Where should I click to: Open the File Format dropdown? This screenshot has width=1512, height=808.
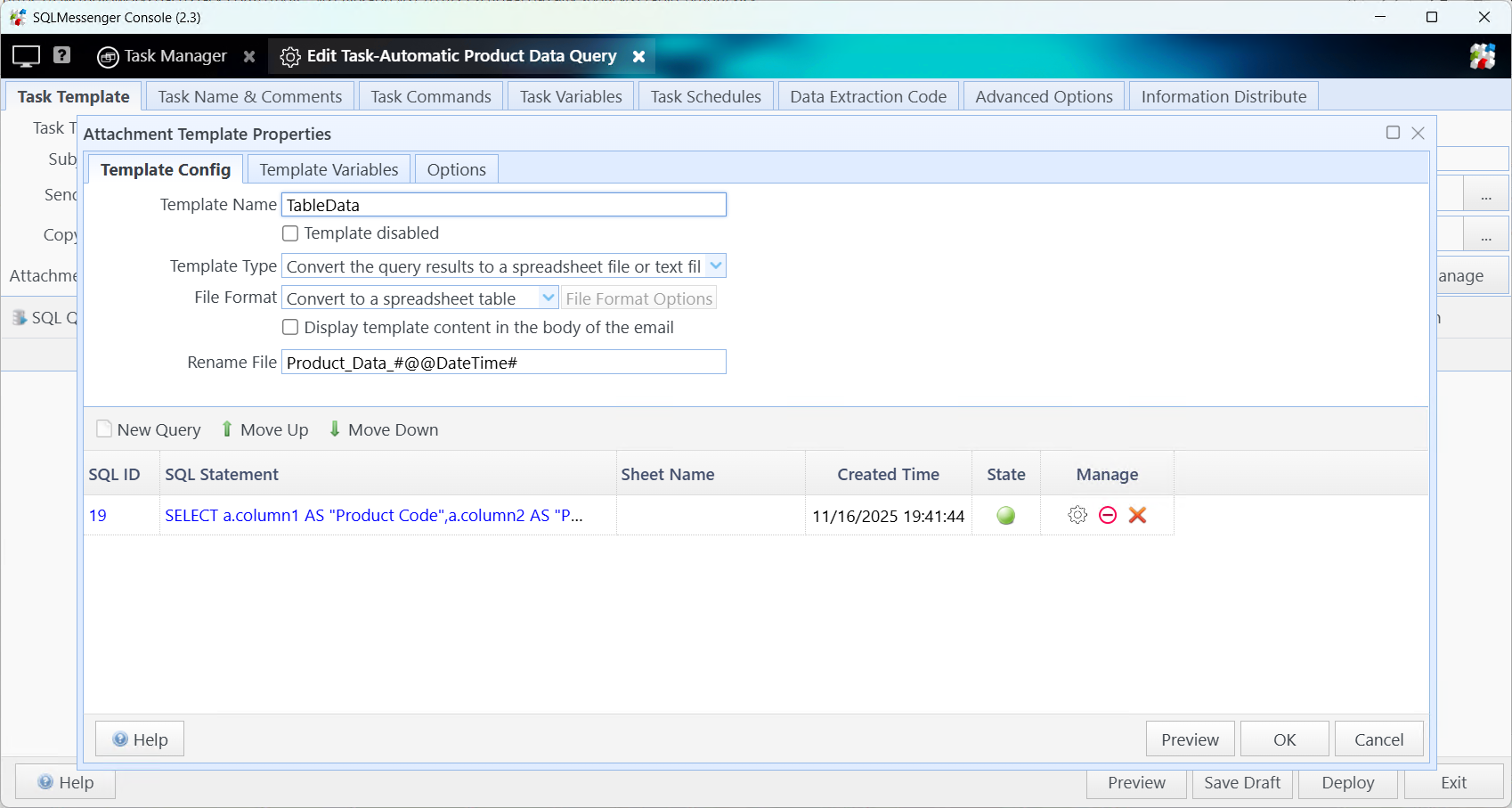click(x=549, y=298)
